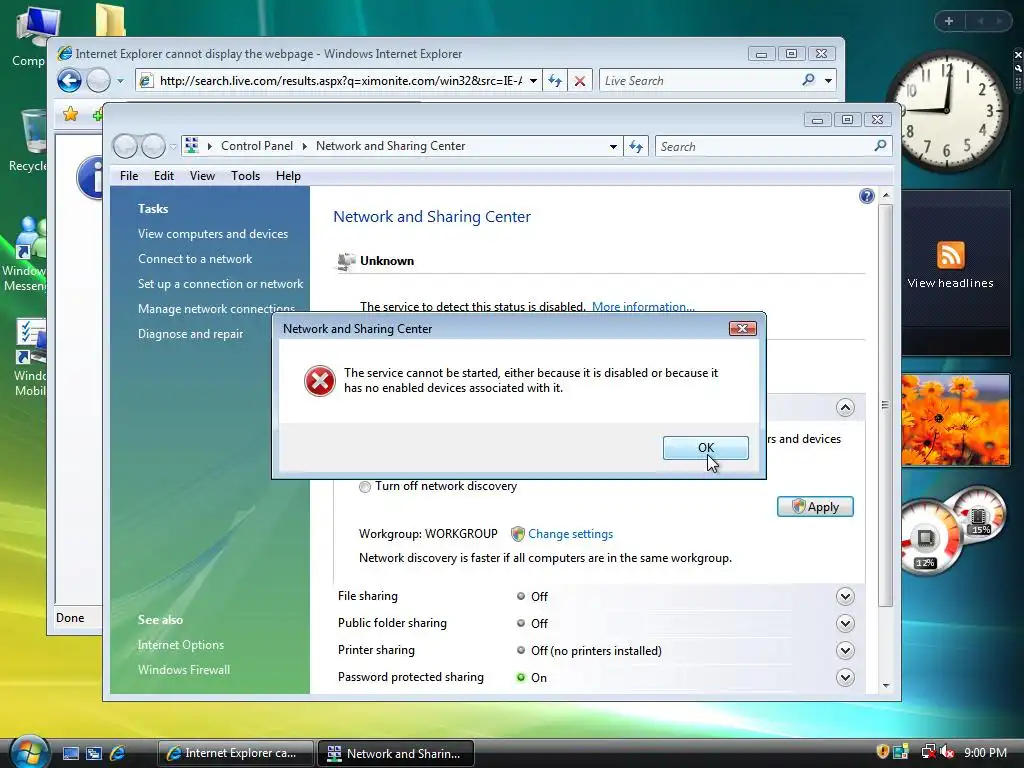The width and height of the screenshot is (1024, 768).
Task: Click Control Panel breadcrumb in address bar
Action: 257,146
